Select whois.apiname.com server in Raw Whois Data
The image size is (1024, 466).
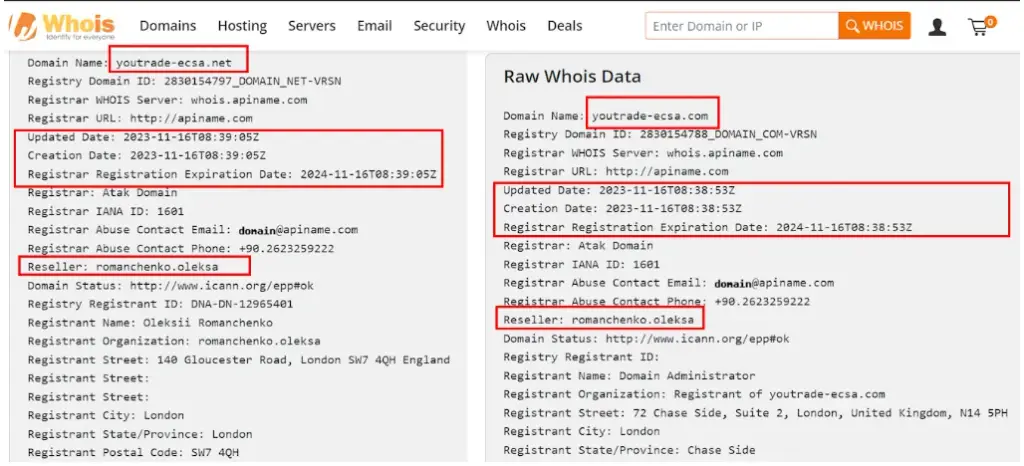(x=725, y=153)
